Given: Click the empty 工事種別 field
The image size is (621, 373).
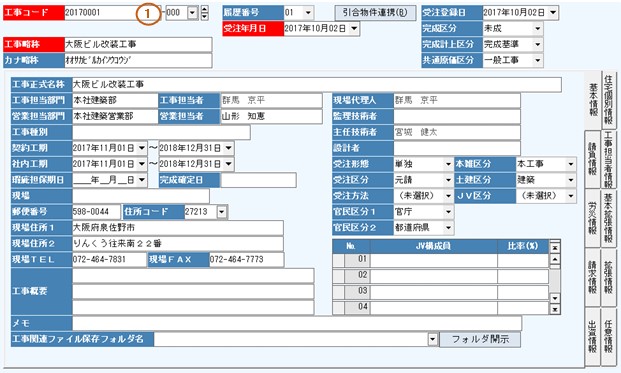Looking at the screenshot, I should click(161, 132).
